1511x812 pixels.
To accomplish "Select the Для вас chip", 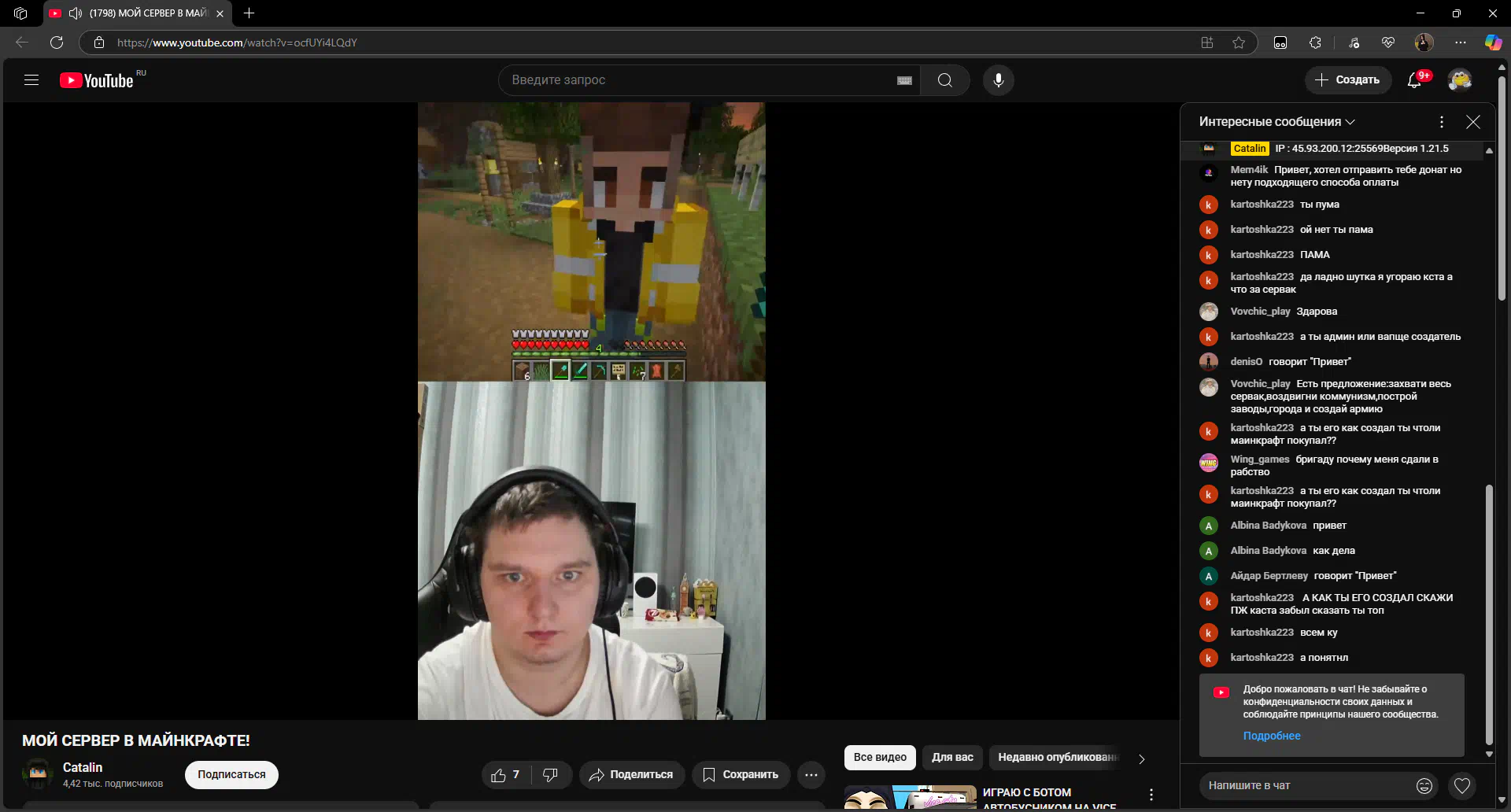I will point(952,758).
